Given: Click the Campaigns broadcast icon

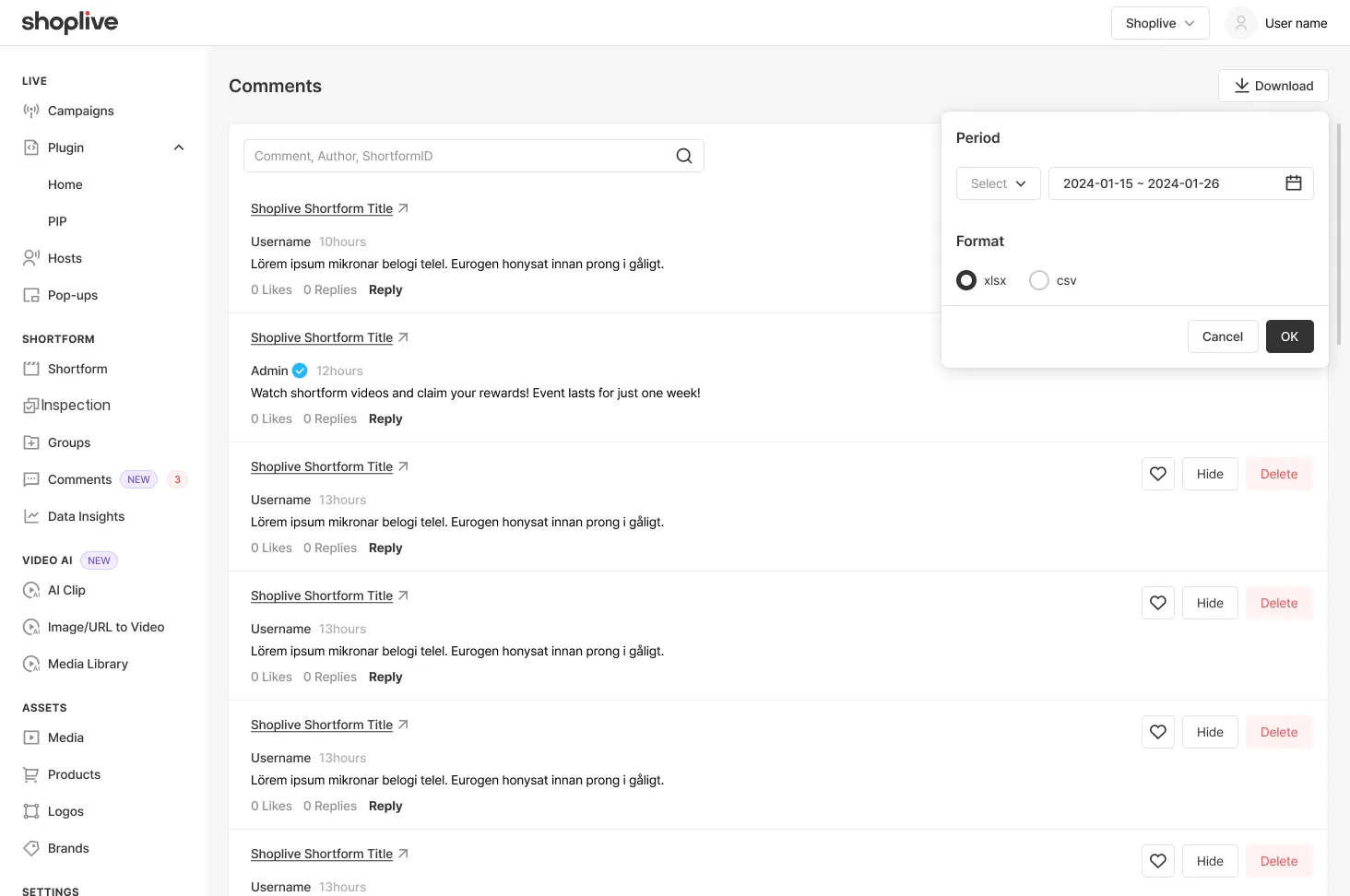Looking at the screenshot, I should pyautogui.click(x=31, y=111).
